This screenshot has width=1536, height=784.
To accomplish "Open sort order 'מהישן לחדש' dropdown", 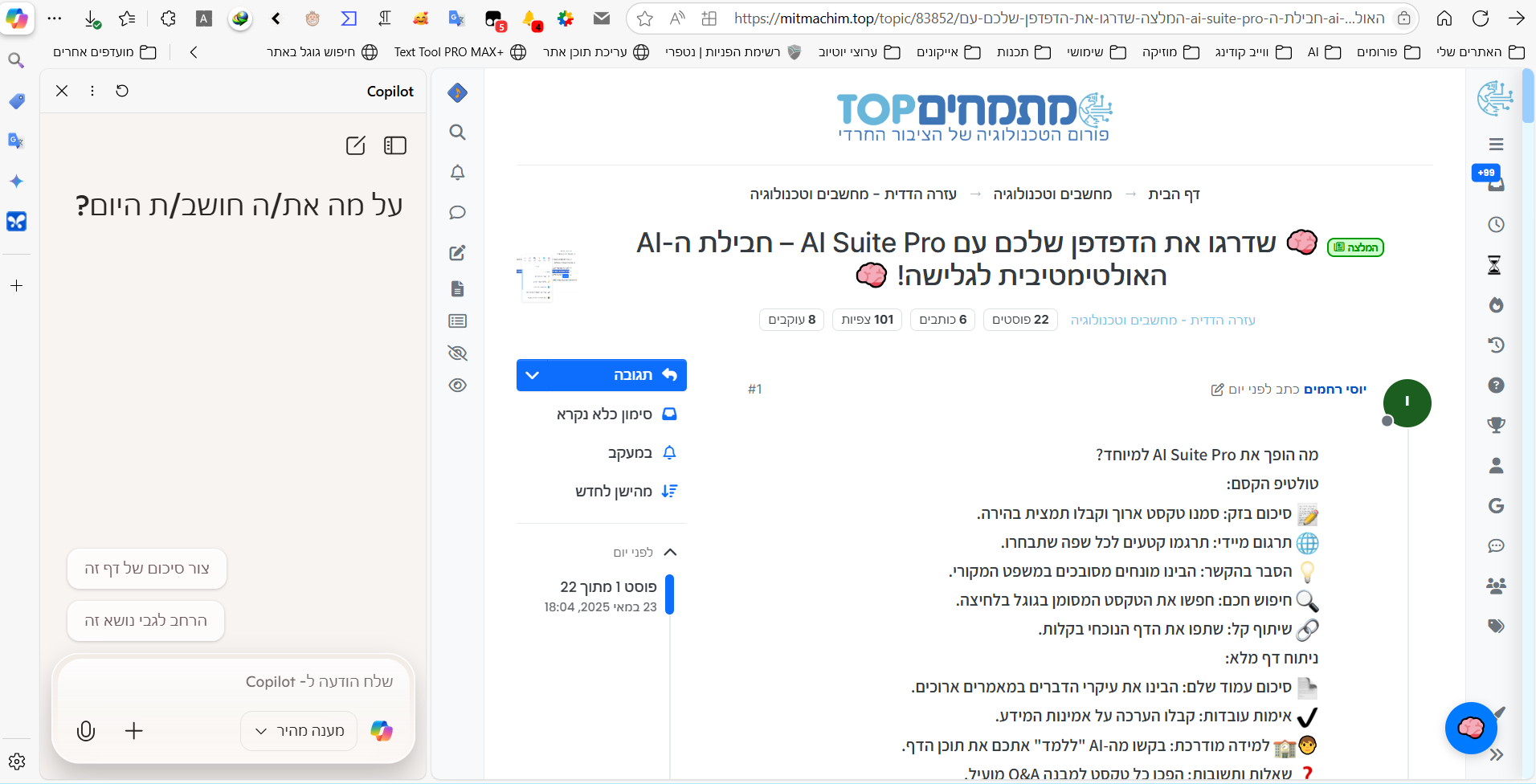I will (627, 492).
